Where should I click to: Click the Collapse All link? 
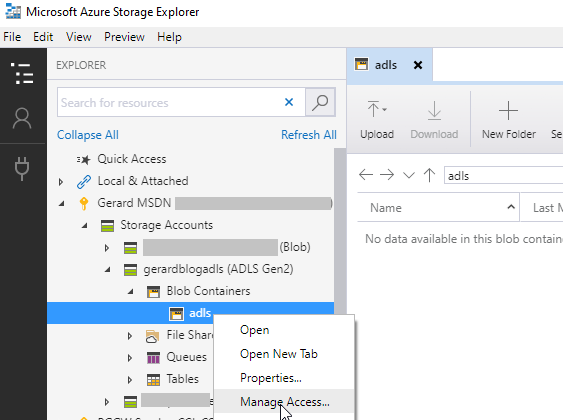tap(88, 135)
